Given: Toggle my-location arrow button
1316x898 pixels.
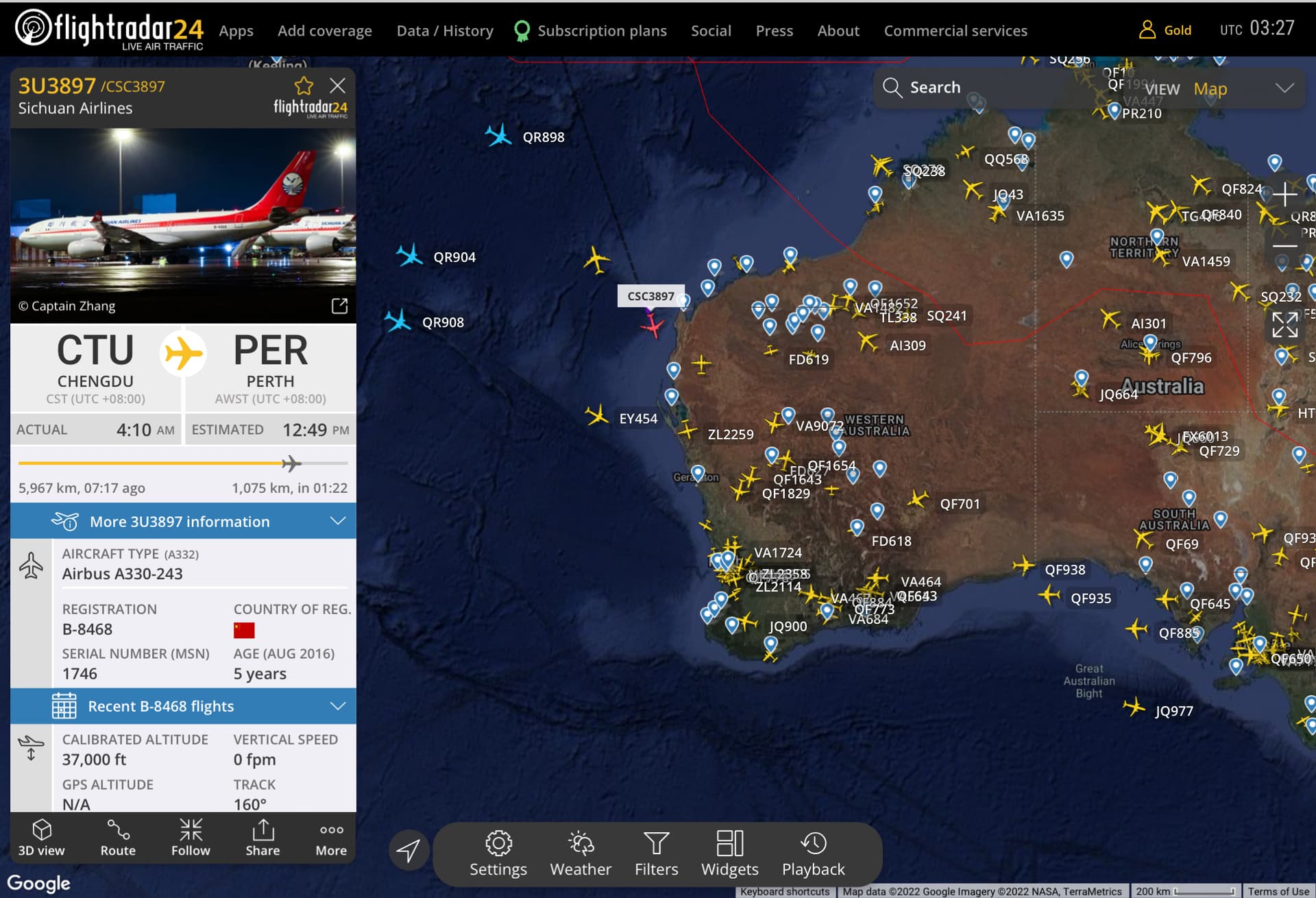Looking at the screenshot, I should click(409, 851).
